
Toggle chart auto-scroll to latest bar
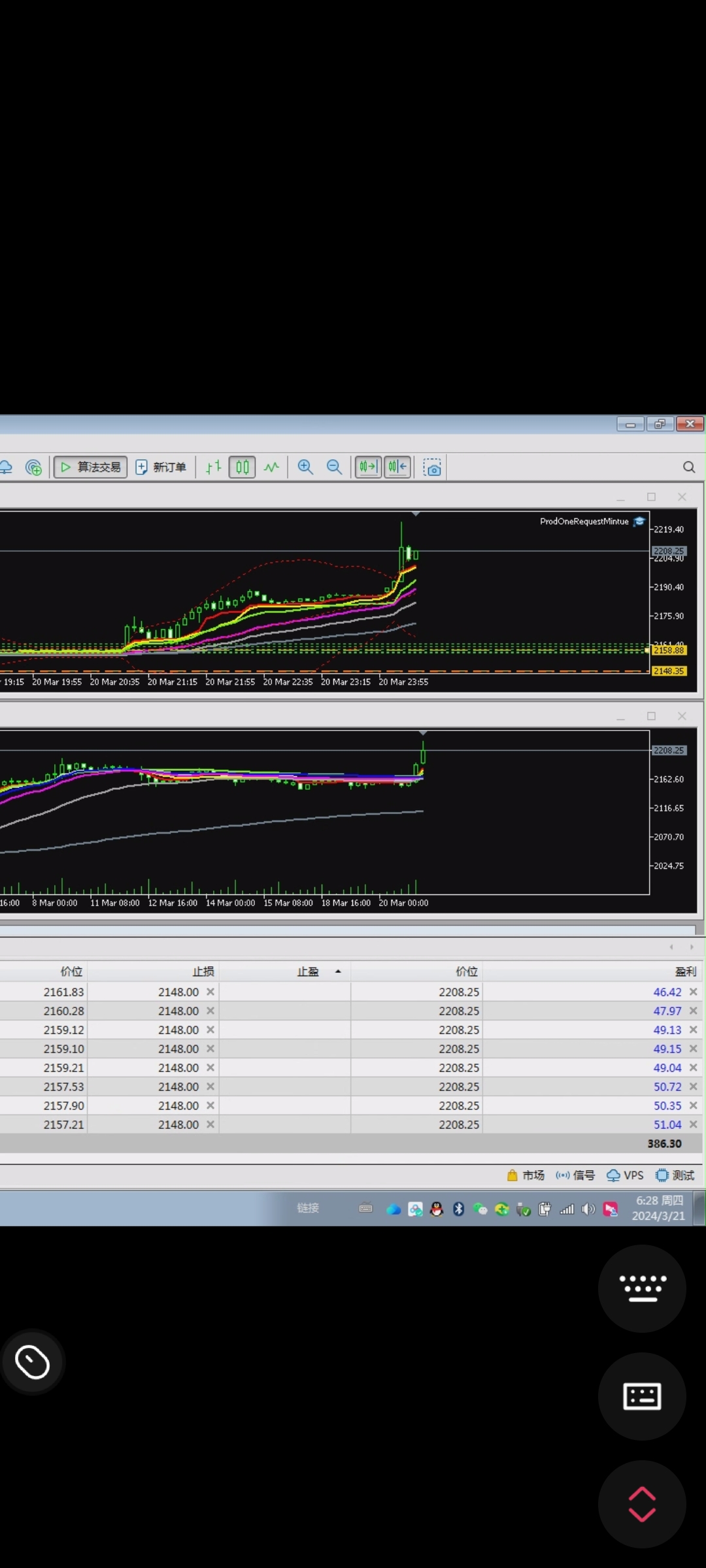[x=368, y=467]
